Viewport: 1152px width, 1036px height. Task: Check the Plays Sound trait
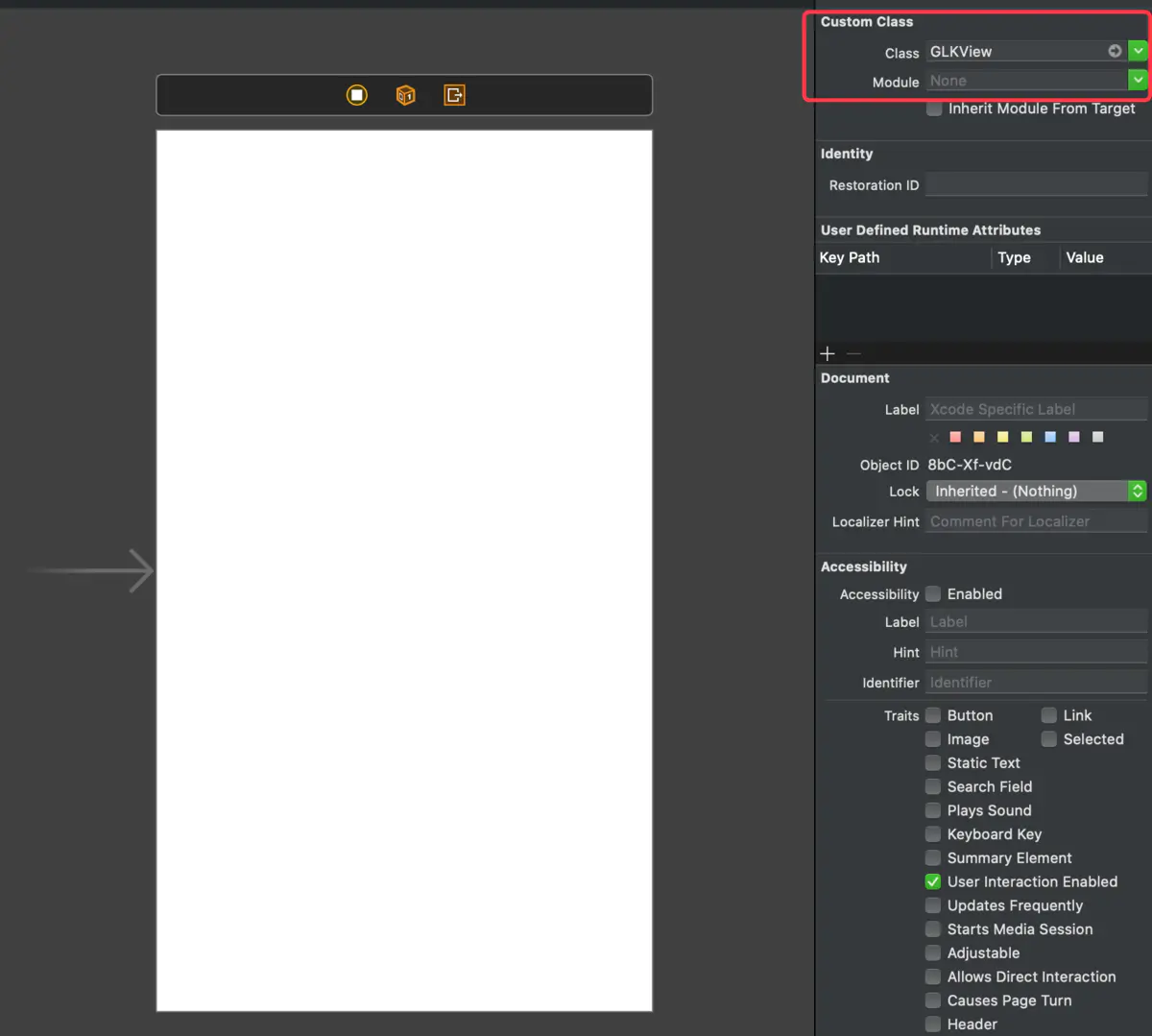pyautogui.click(x=933, y=810)
